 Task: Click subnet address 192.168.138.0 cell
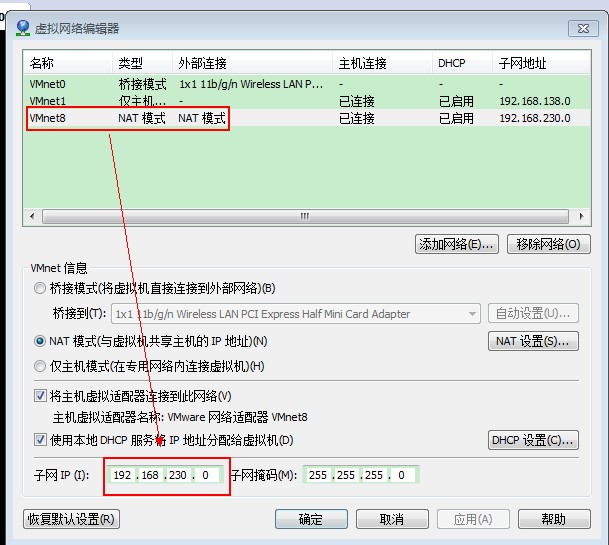pos(535,101)
